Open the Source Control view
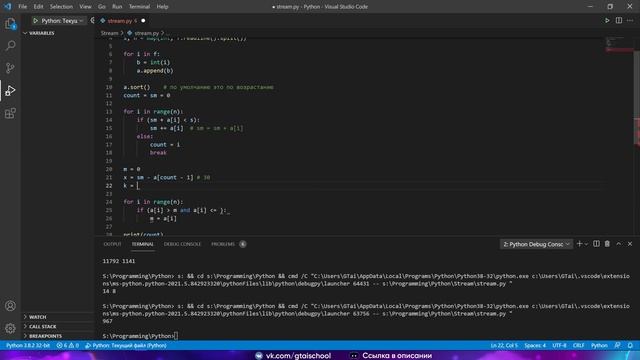 pos(10,68)
